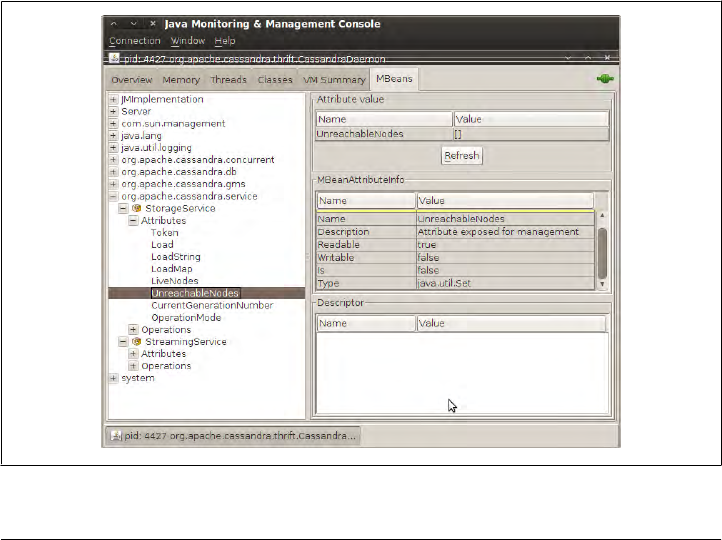Image resolution: width=722 pixels, height=540 pixels.
Task: Switch to the Threads tab
Action: tap(228, 80)
